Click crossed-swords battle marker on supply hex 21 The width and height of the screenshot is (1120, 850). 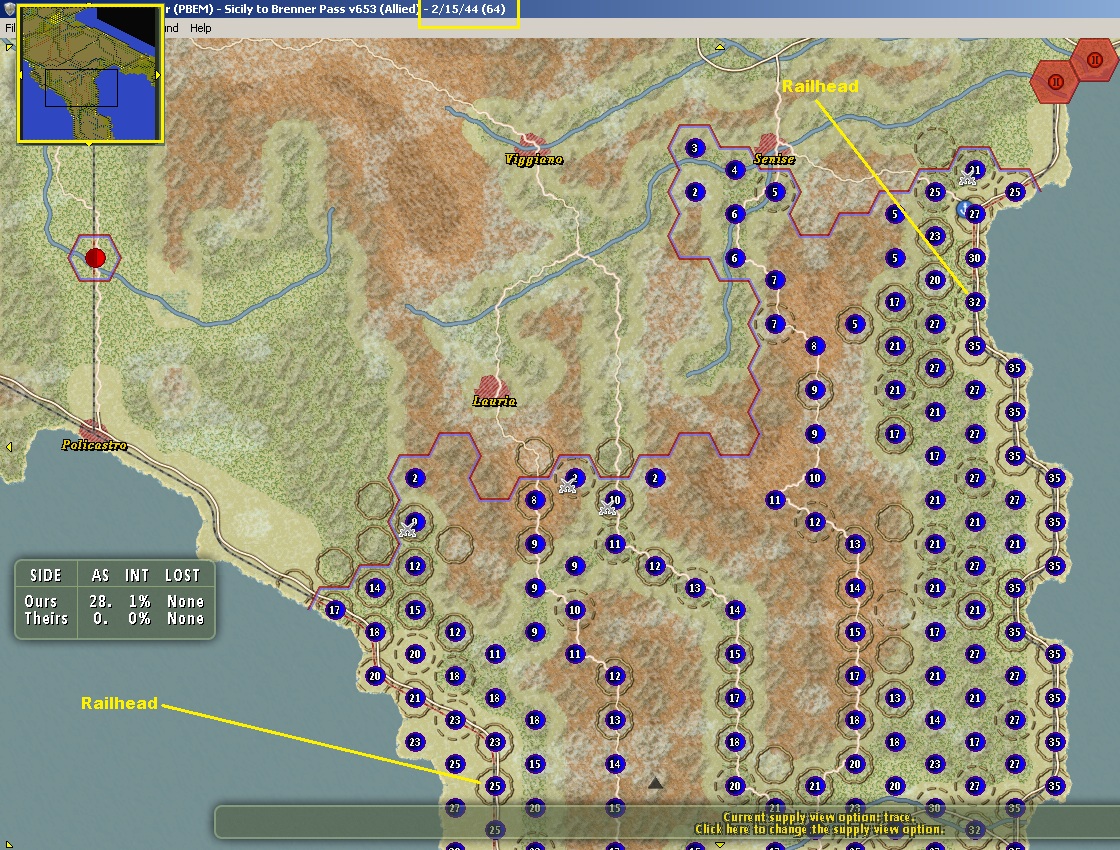pyautogui.click(x=967, y=179)
